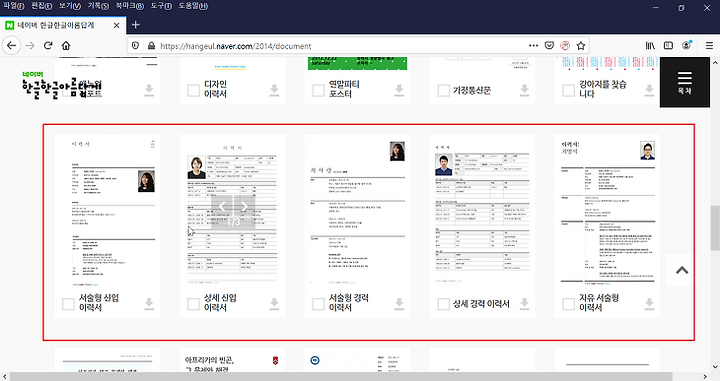Image resolution: width=720 pixels, height=381 pixels.
Task: Jump back to top with up arrow
Action: [682, 270]
